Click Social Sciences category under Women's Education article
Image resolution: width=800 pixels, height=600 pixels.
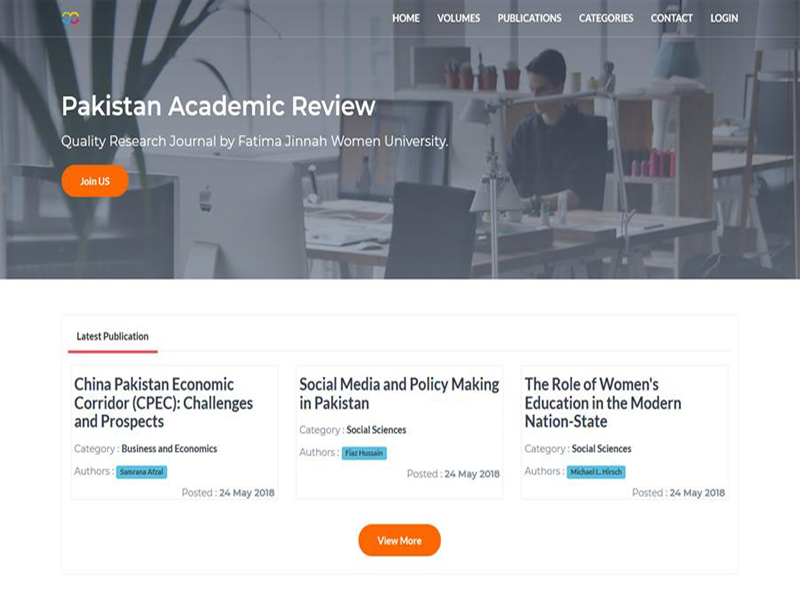601,449
